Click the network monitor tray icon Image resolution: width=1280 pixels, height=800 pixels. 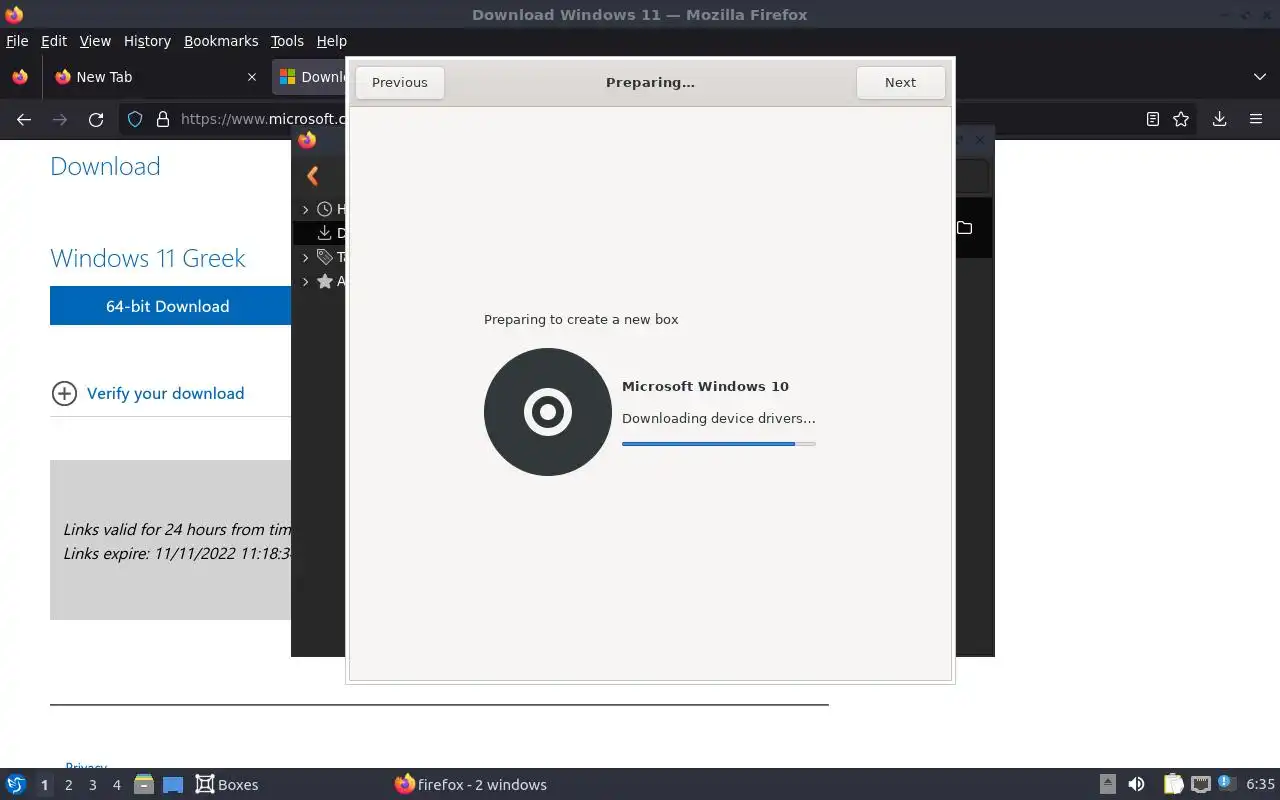click(1201, 784)
